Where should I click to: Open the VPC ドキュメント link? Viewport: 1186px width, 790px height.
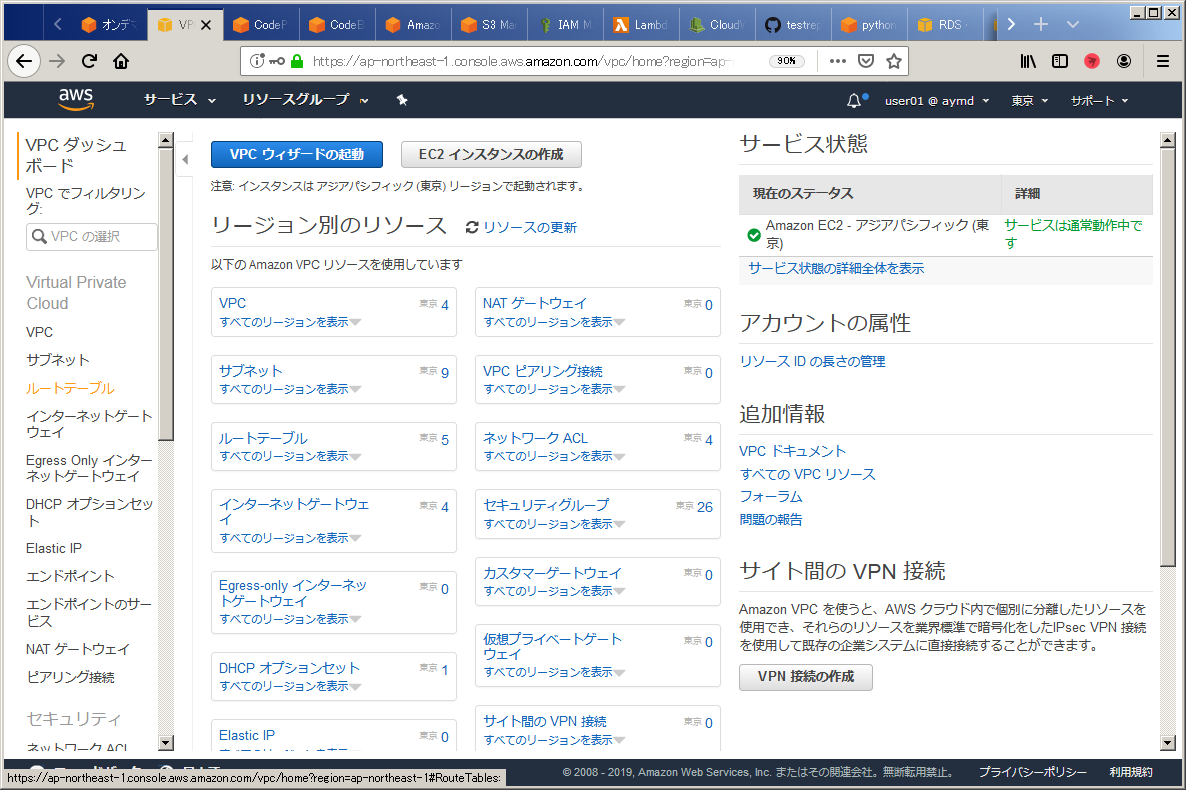coord(792,451)
